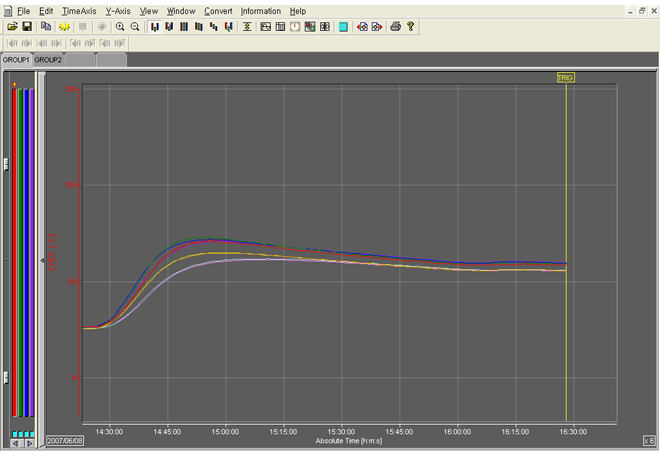This screenshot has width=660, height=456.
Task: Click the x6 indicator at bottom right
Action: coord(648,440)
